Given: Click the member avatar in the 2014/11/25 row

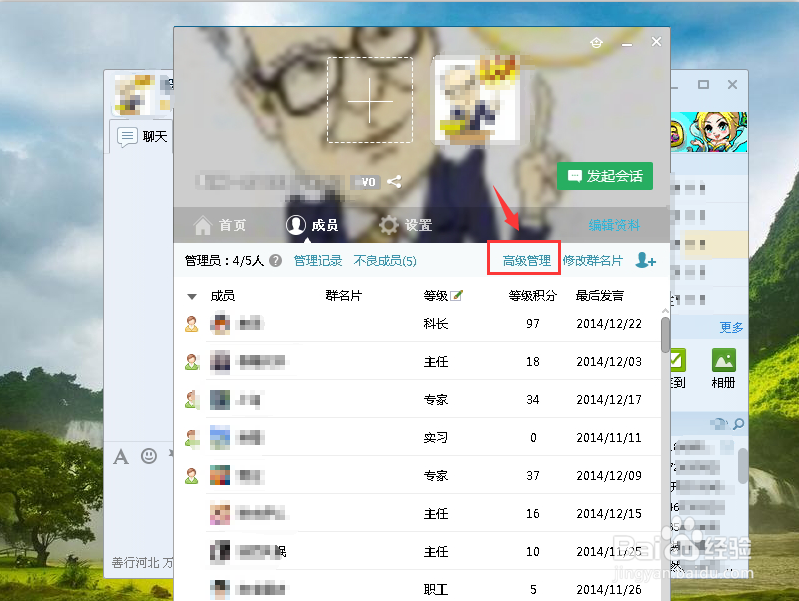Looking at the screenshot, I should click(x=220, y=552).
